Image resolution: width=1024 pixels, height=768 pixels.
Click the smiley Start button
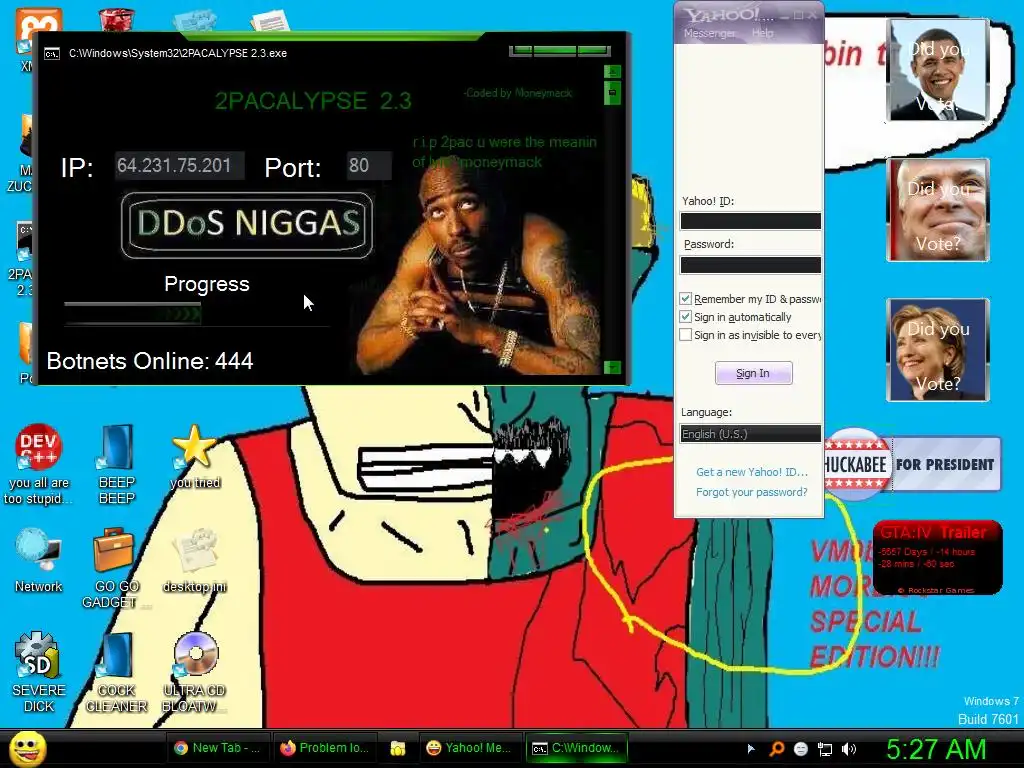click(27, 748)
